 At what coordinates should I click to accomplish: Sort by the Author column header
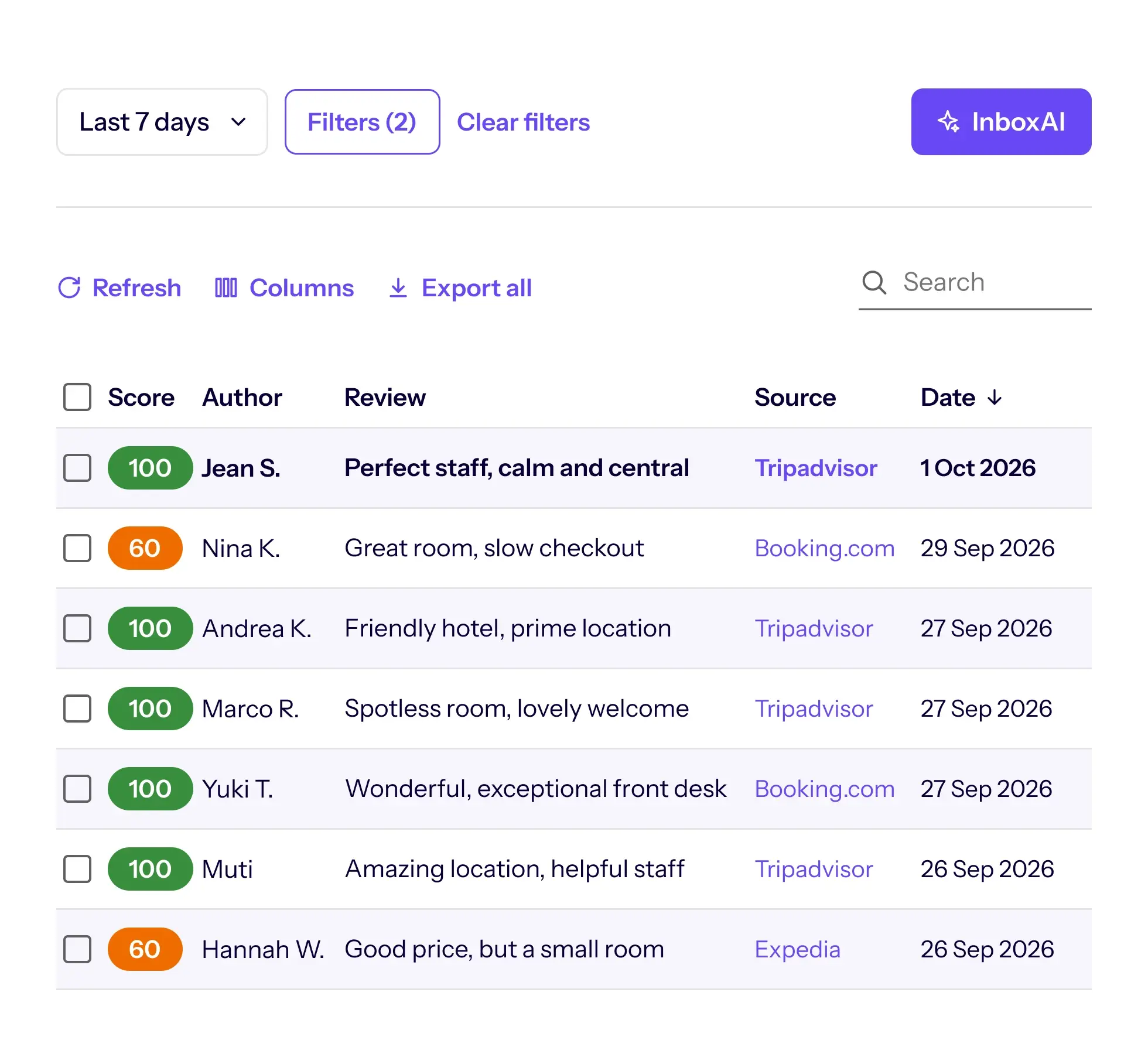[x=242, y=398]
